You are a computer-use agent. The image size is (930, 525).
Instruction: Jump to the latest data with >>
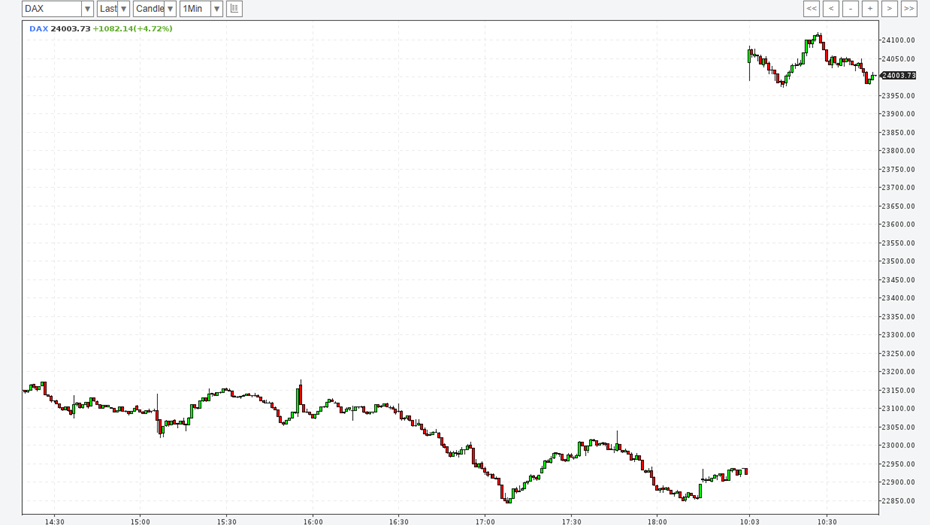909,9
